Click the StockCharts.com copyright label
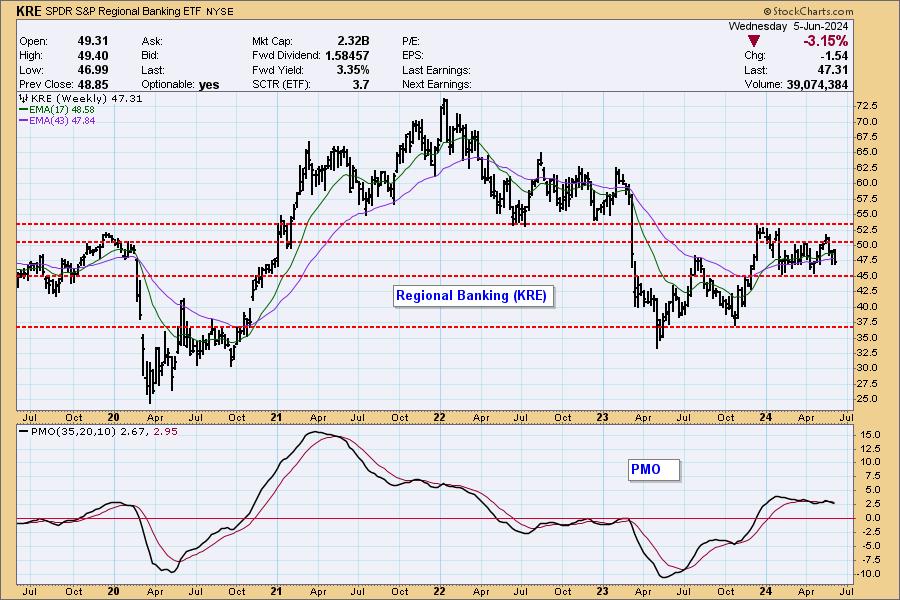The width and height of the screenshot is (900, 600). tap(808, 11)
